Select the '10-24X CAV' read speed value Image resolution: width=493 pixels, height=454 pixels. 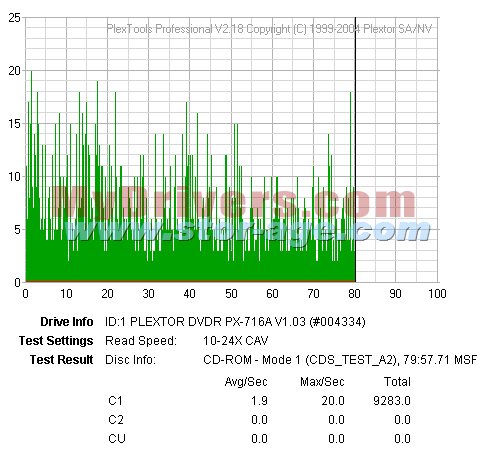click(x=236, y=341)
